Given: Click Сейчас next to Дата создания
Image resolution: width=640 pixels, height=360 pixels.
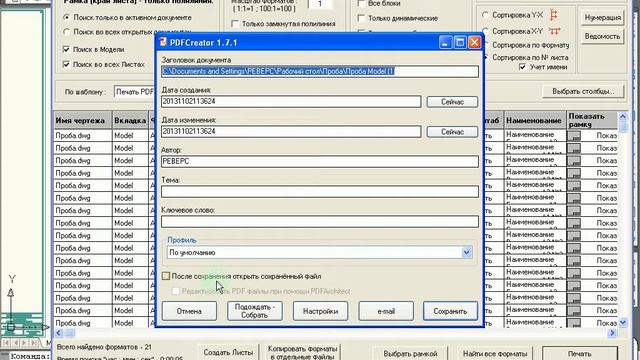Looking at the screenshot, I should pyautogui.click(x=452, y=102).
